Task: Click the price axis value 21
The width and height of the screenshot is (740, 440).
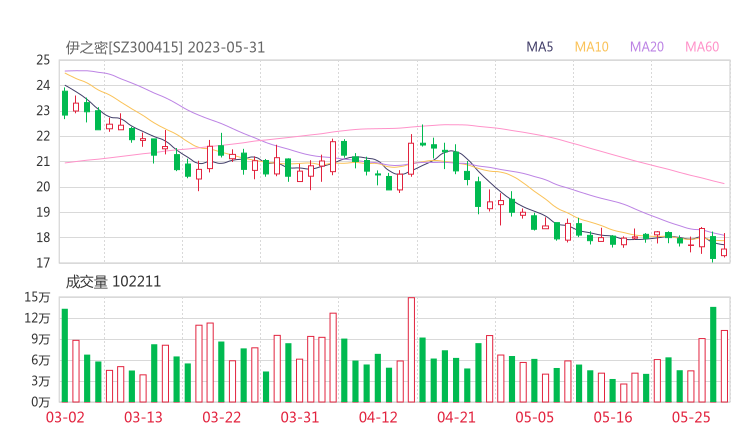Action: click(x=43, y=161)
